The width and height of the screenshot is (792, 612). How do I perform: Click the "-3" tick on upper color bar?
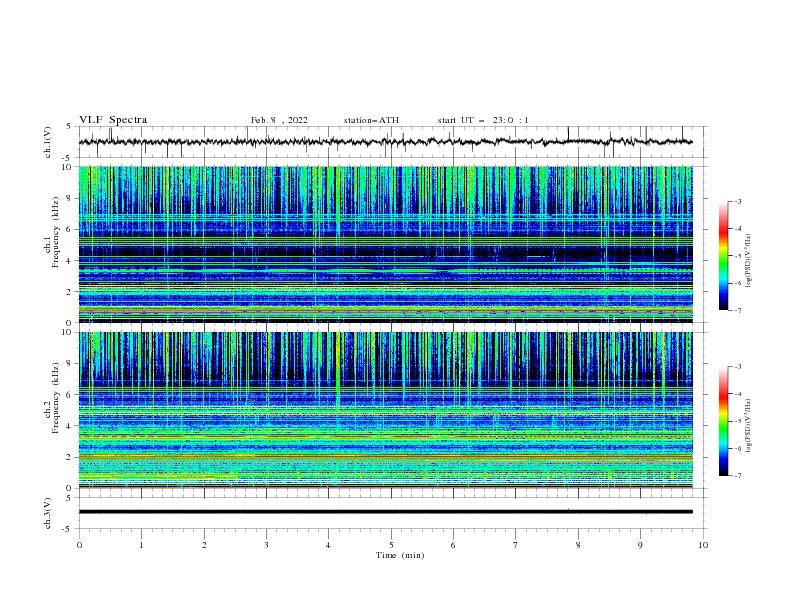[737, 201]
